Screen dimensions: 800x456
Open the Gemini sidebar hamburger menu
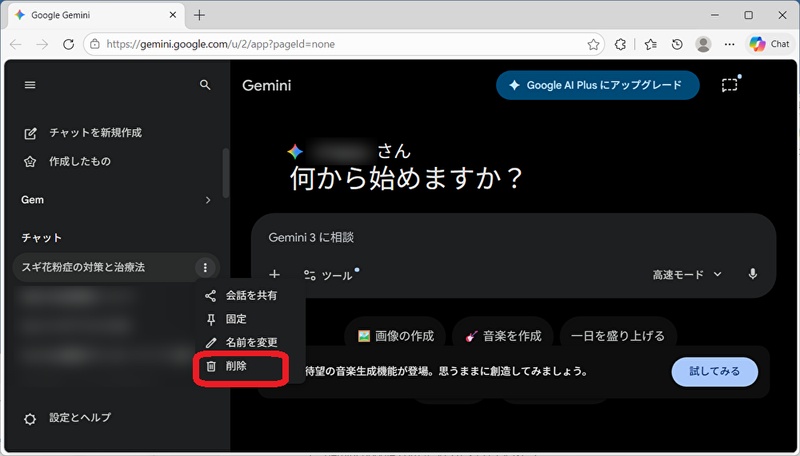click(30, 85)
